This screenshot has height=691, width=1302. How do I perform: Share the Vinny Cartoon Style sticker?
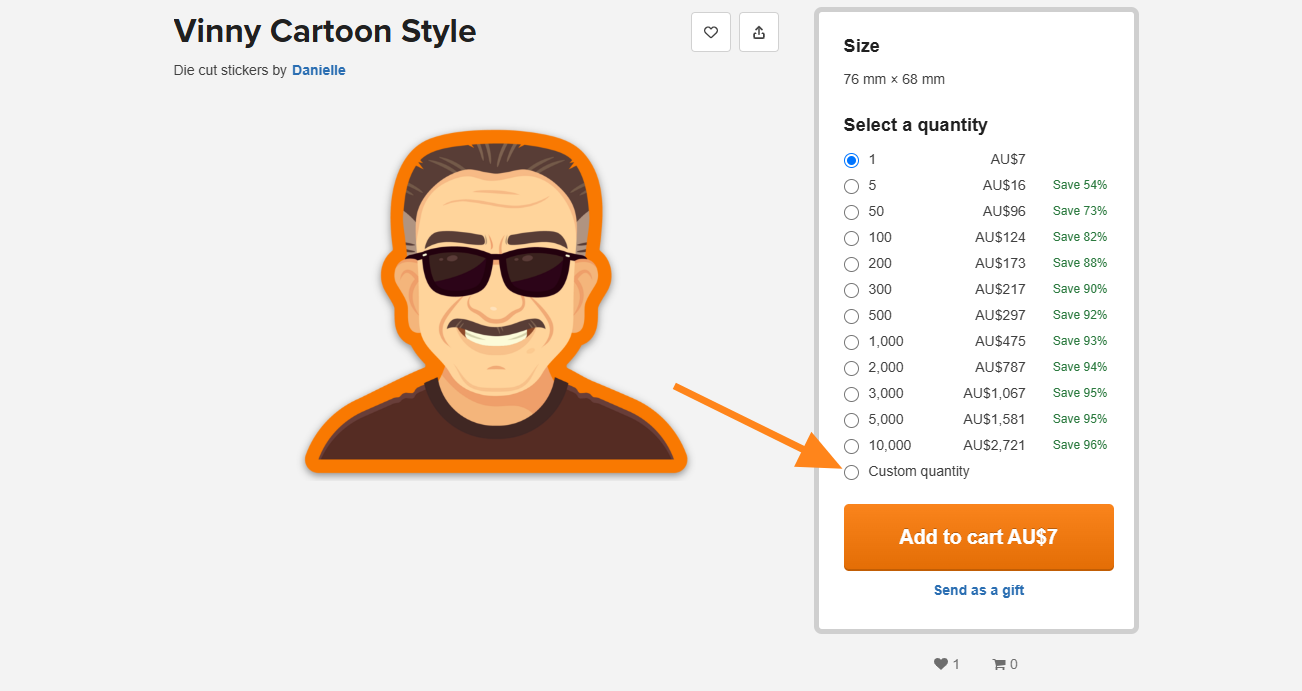(x=758, y=31)
